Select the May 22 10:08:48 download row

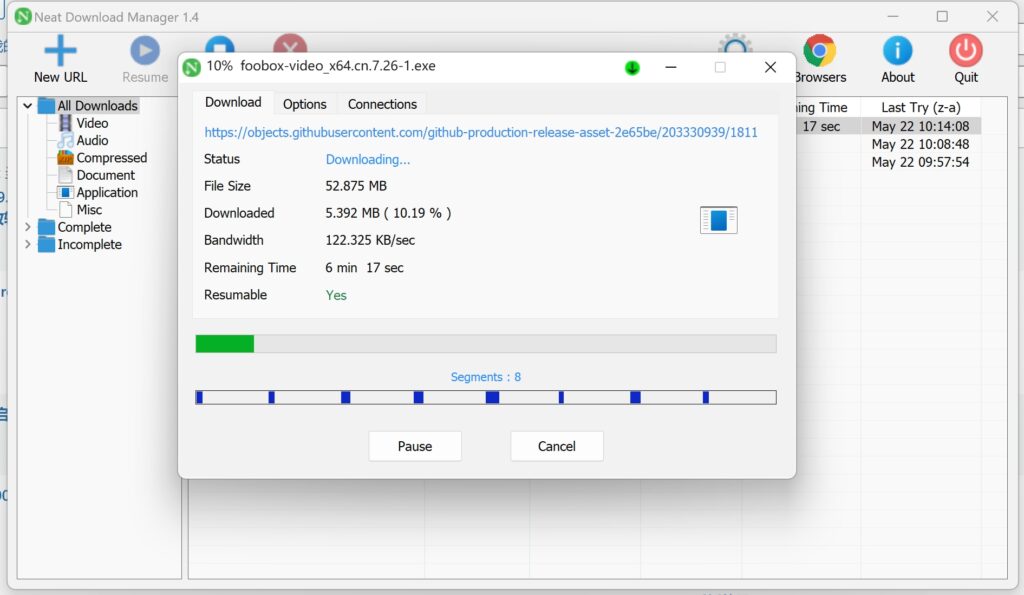(920, 144)
